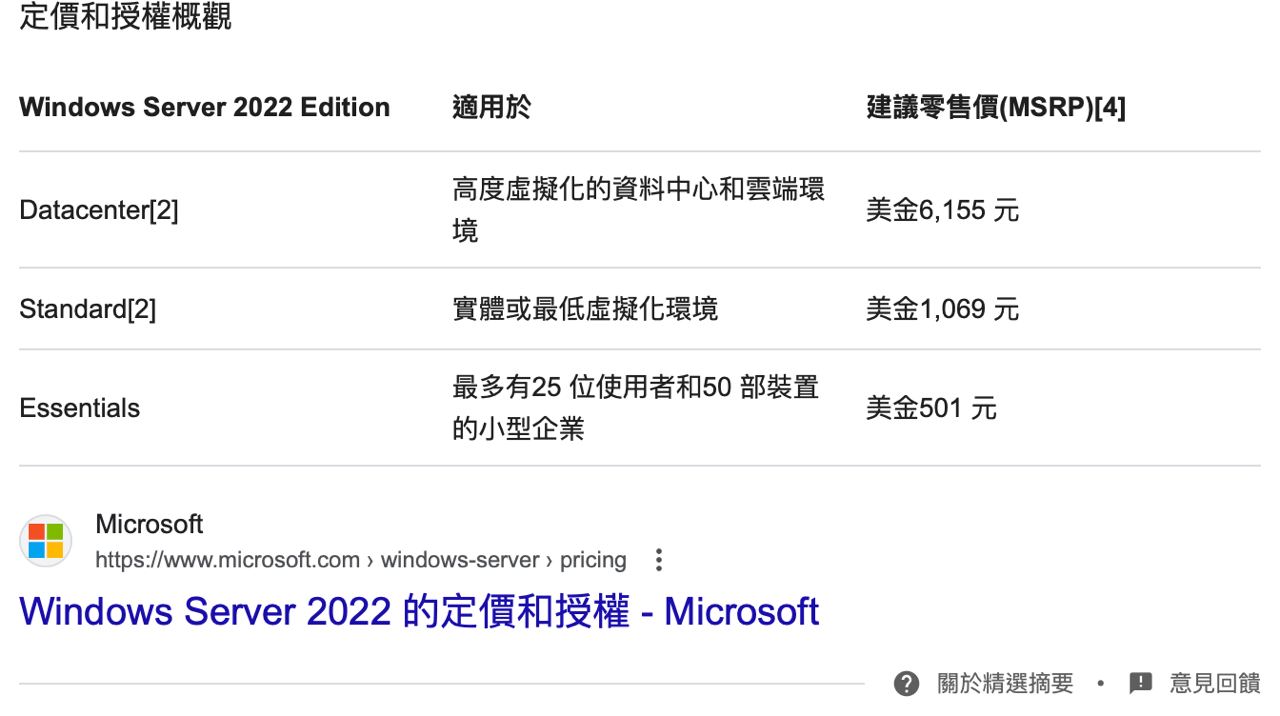Viewport: 1280px width, 716px height.
Task: Click the 美金1,069 元 price
Action: [942, 309]
